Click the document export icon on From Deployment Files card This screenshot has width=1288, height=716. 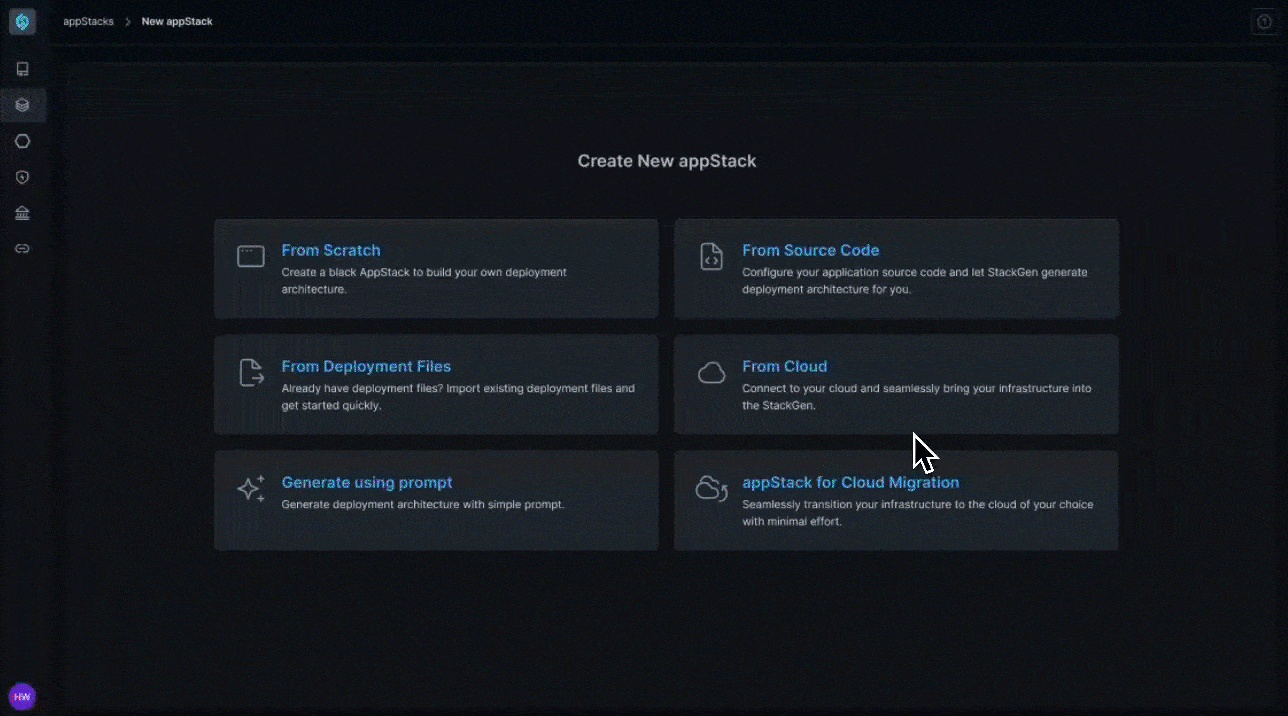click(251, 372)
